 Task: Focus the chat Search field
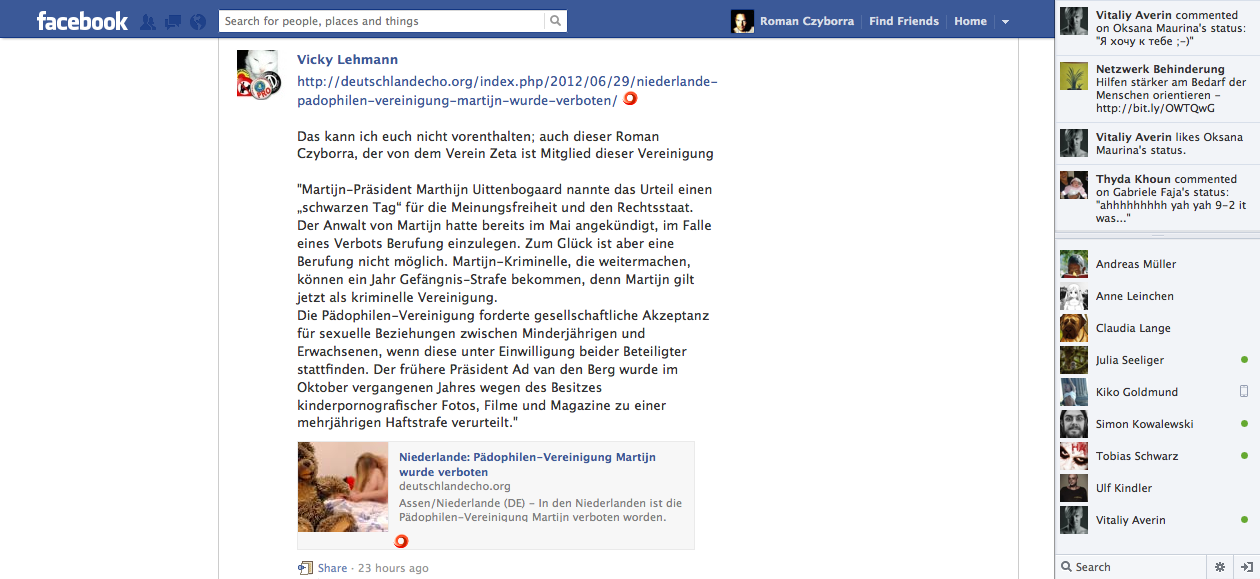[x=1137, y=567]
